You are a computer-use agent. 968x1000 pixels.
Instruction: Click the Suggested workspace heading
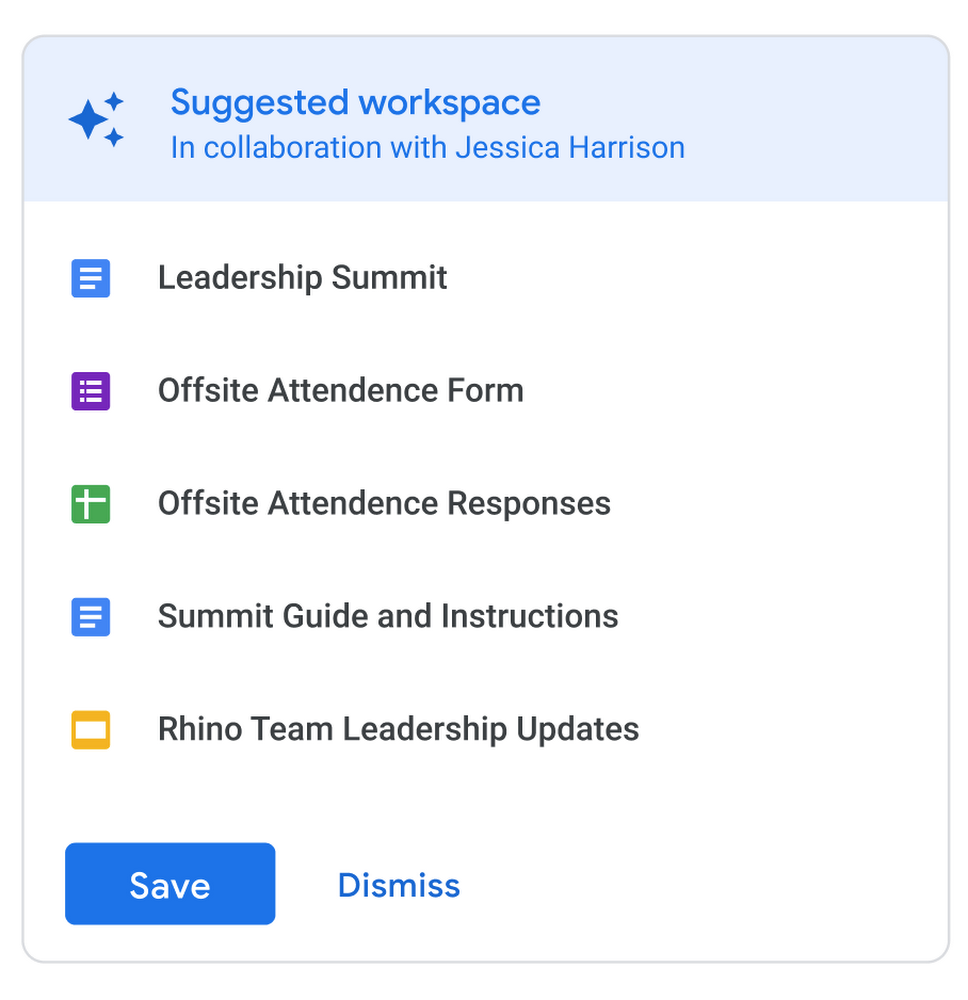tap(355, 102)
